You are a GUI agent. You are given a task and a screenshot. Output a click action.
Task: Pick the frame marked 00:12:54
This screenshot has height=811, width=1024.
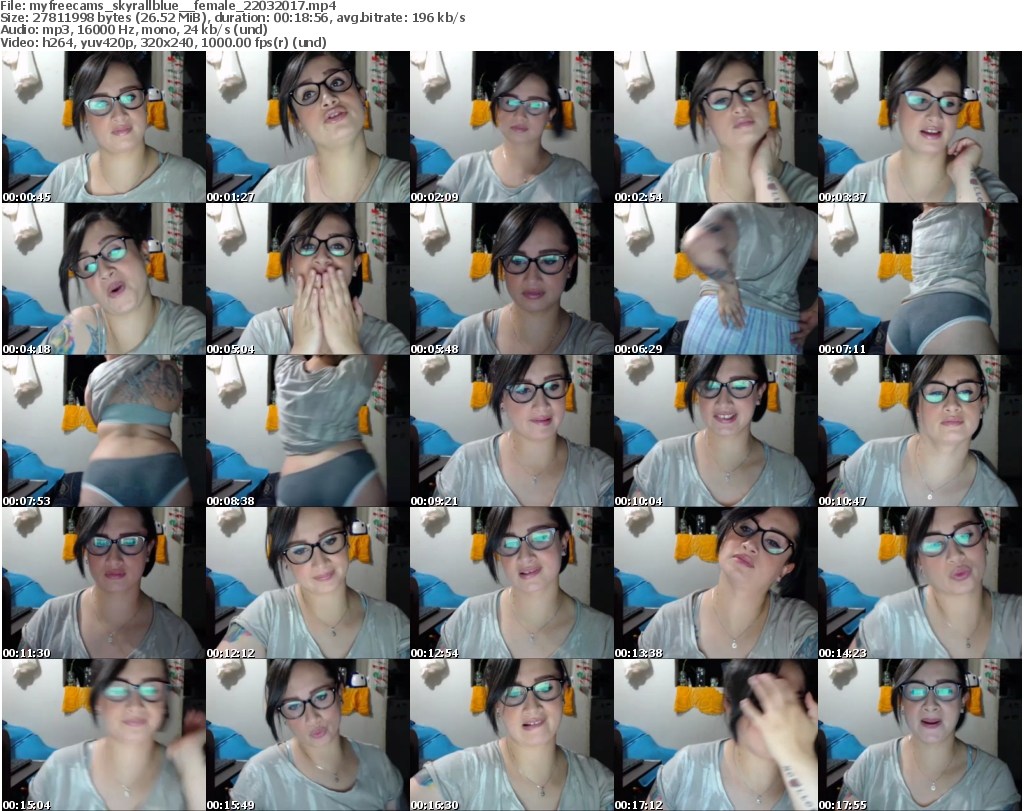tap(511, 583)
